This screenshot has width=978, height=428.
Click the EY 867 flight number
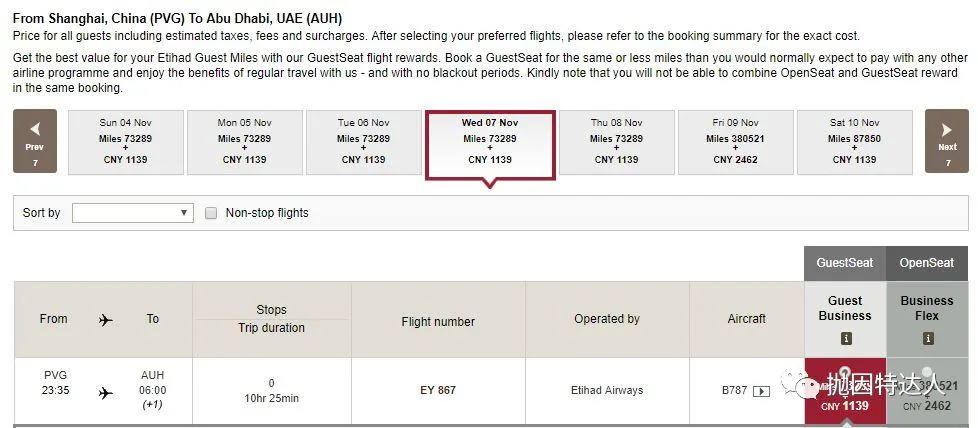[438, 390]
